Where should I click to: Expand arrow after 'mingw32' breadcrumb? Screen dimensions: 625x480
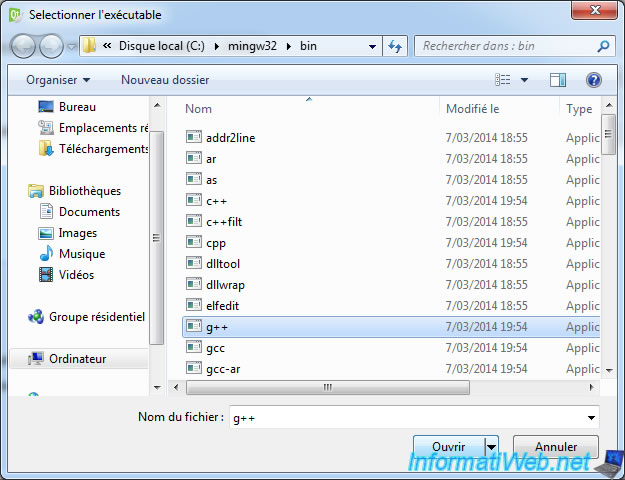pyautogui.click(x=289, y=47)
